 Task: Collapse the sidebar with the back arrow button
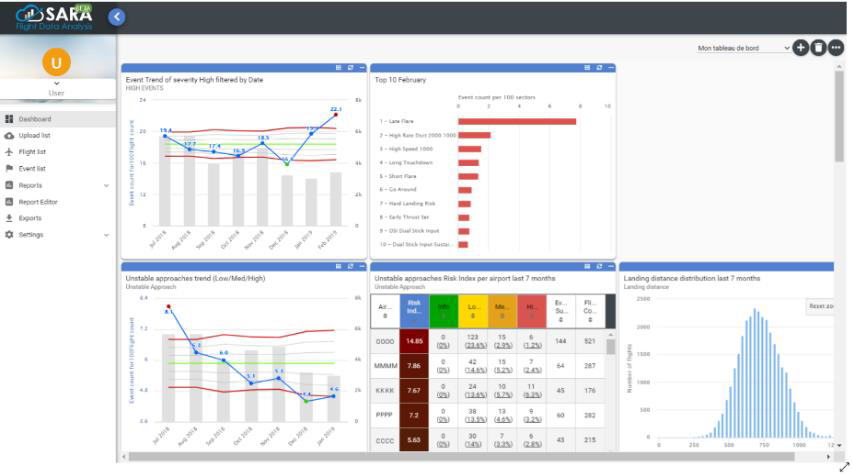pos(117,16)
